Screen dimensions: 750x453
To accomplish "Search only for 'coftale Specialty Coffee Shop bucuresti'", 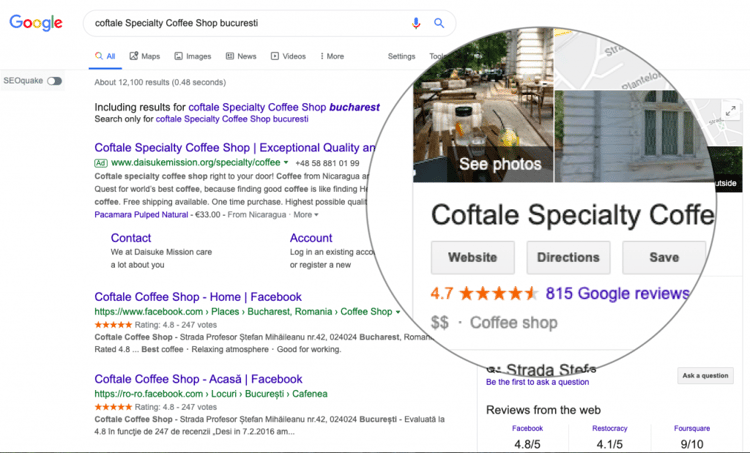I will pos(232,119).
